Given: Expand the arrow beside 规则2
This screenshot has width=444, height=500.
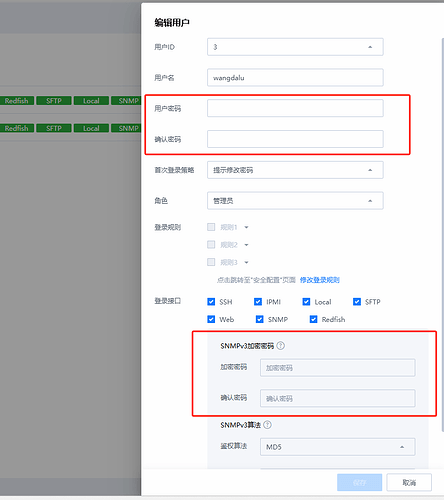Looking at the screenshot, I should tap(246, 245).
